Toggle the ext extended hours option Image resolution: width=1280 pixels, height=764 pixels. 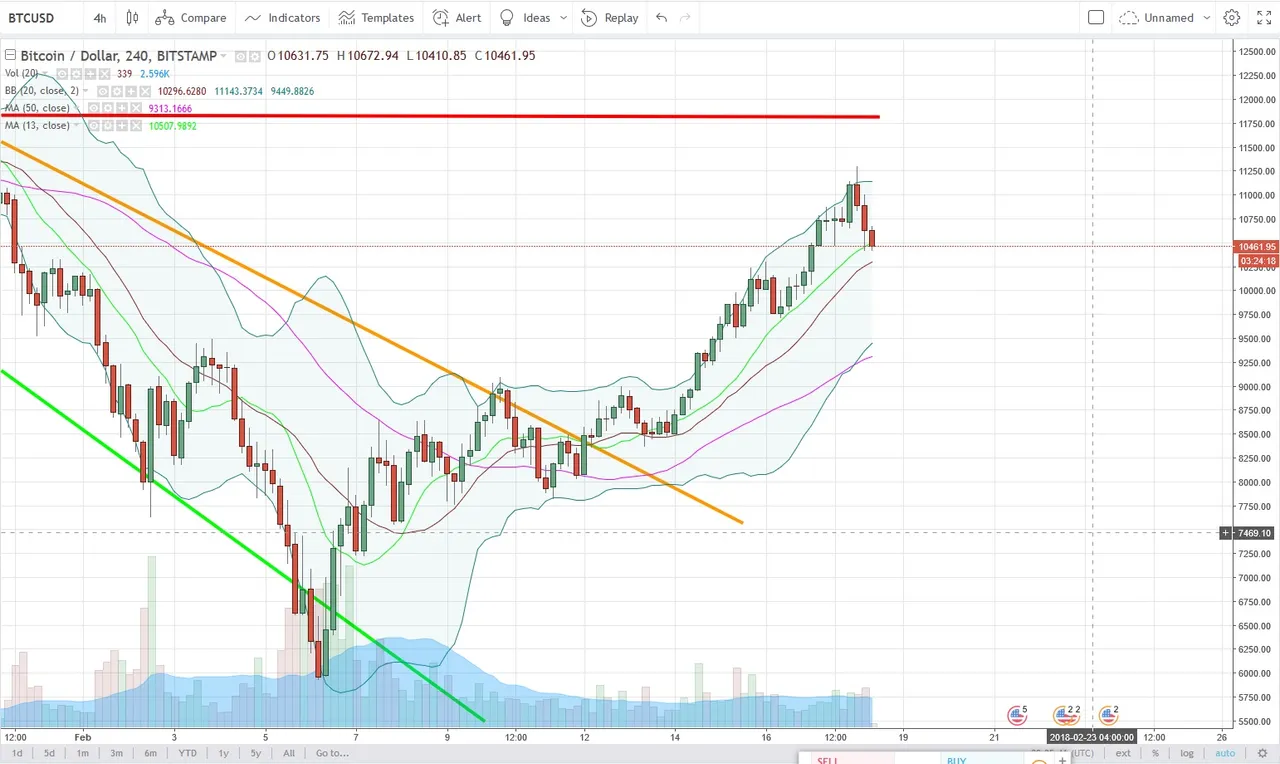click(1124, 753)
